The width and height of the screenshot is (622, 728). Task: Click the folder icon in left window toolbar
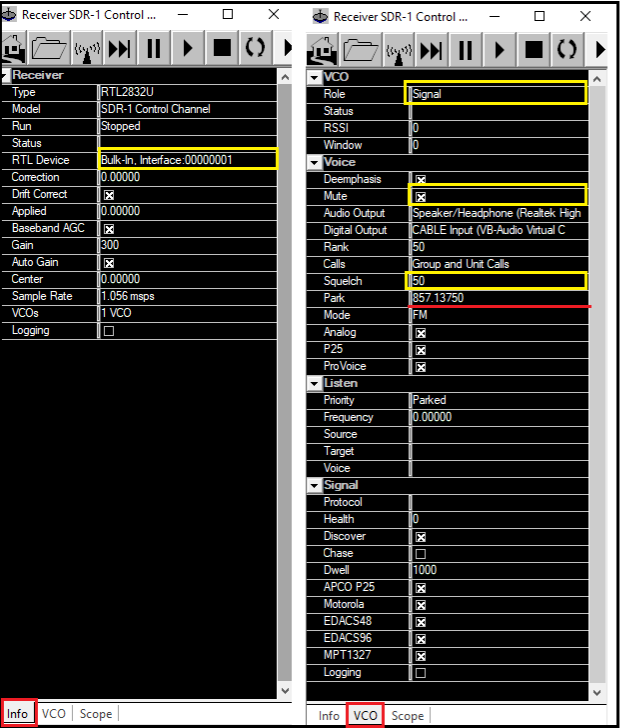click(51, 49)
